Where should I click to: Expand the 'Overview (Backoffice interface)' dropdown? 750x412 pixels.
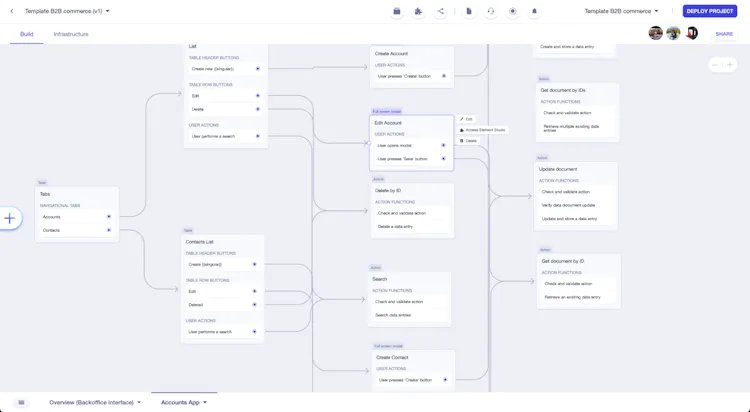click(139, 402)
